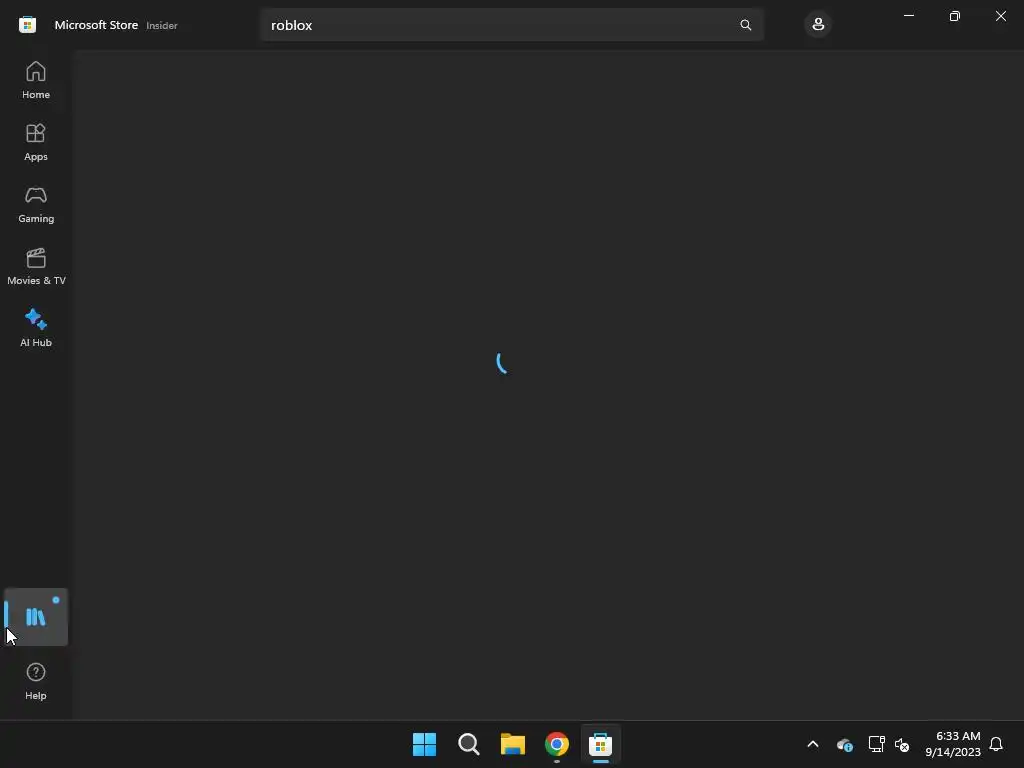Viewport: 1024px width, 768px height.
Task: Close the Microsoft Store window
Action: click(1000, 16)
